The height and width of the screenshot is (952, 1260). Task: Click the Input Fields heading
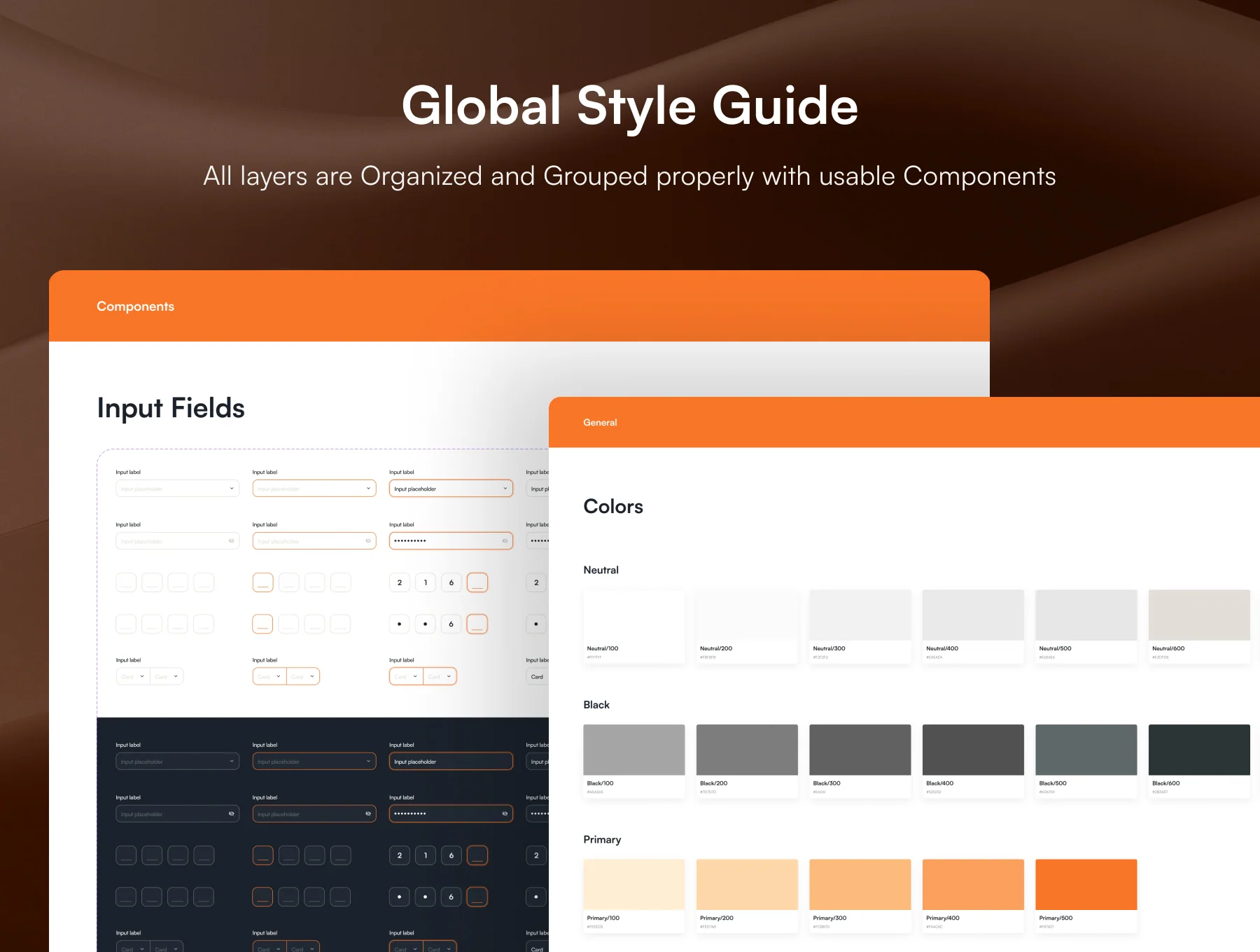[x=171, y=409]
